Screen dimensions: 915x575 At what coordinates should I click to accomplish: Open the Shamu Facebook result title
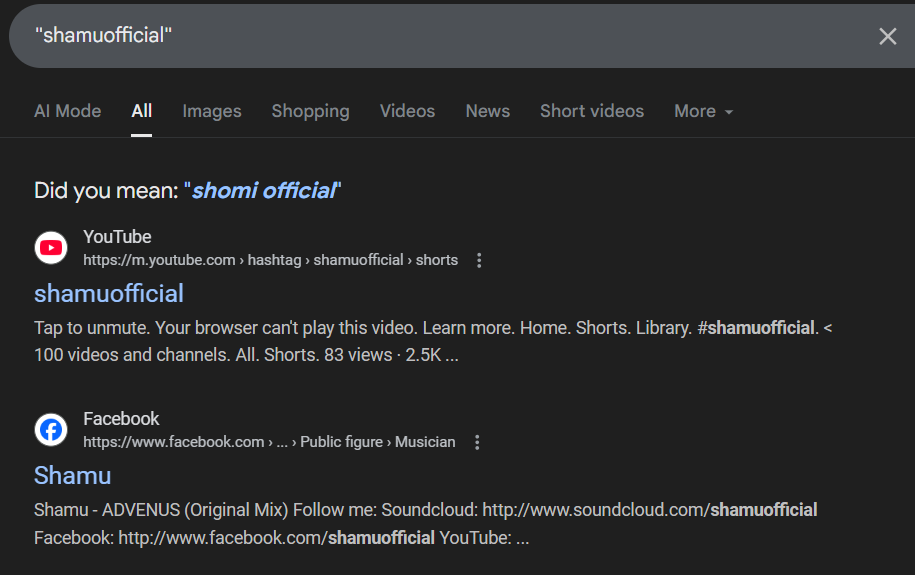(x=72, y=475)
